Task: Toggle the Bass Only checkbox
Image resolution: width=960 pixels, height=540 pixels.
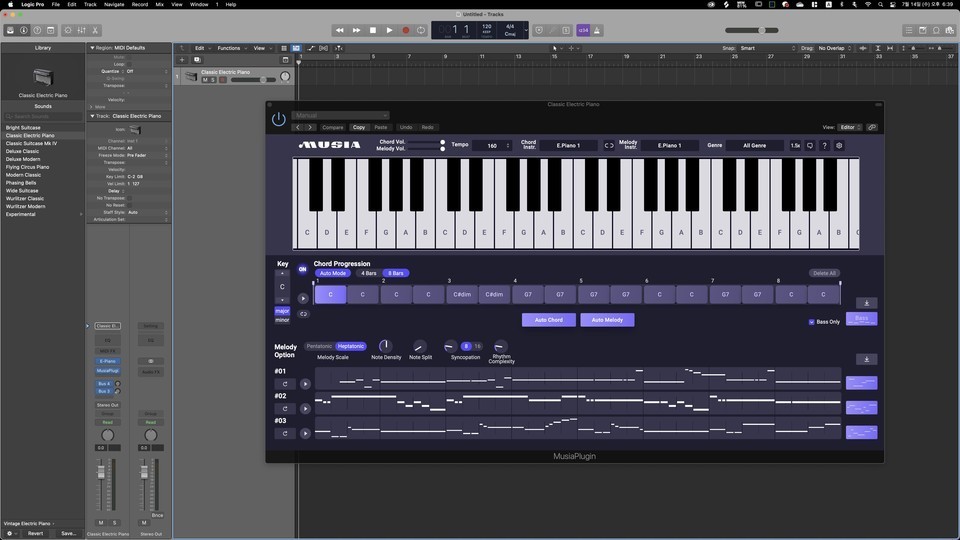Action: (811, 322)
